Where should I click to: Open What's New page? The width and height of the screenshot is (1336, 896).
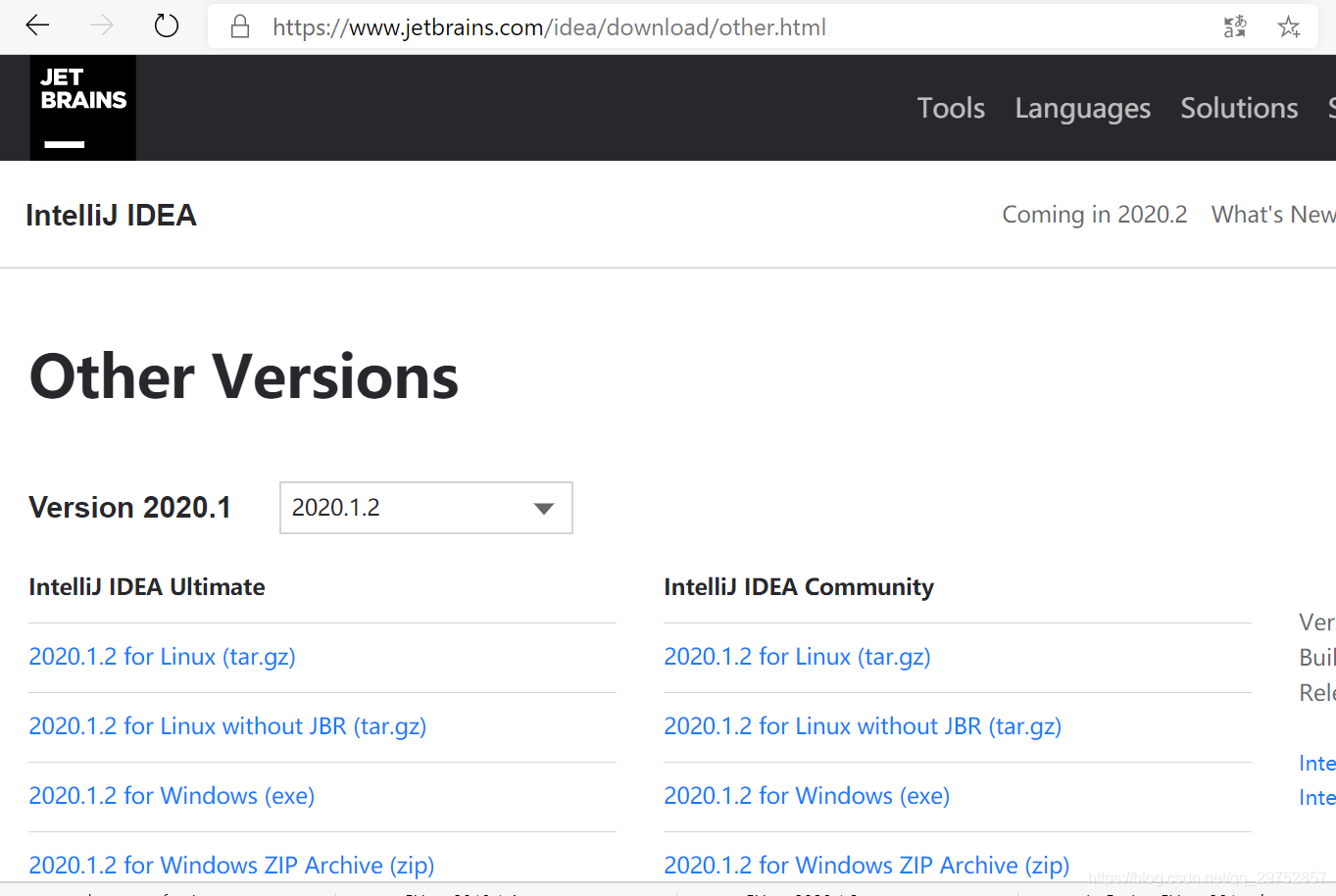click(x=1273, y=215)
